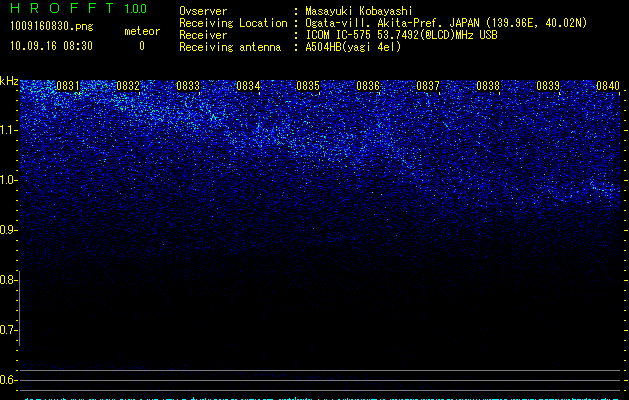Click the Ovserver label
Viewport: 629px width, 400px height.
[x=203, y=11]
